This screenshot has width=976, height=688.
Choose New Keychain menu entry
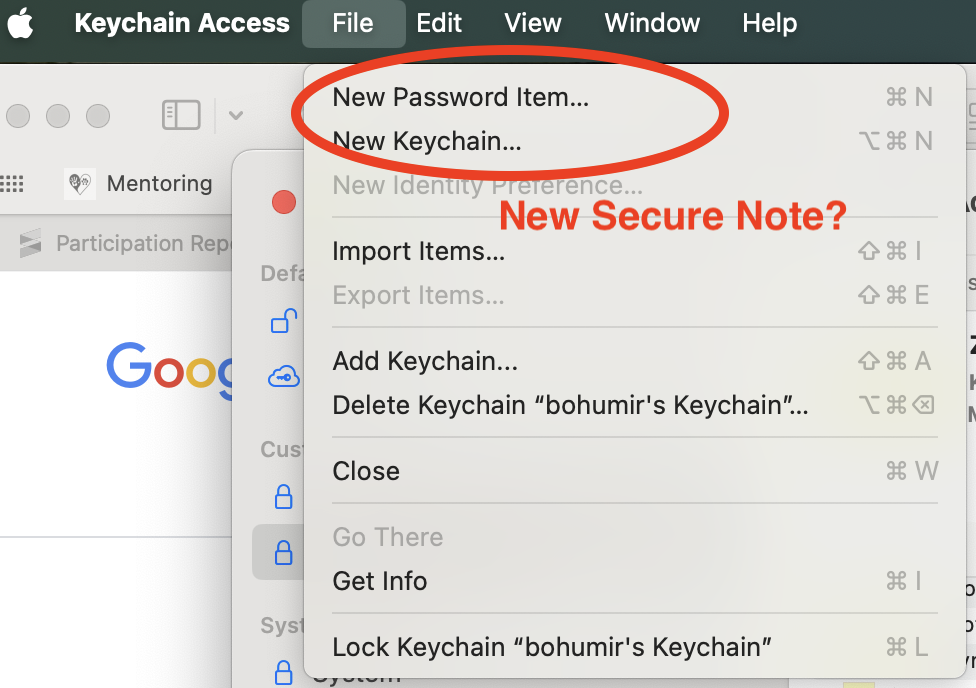427,141
